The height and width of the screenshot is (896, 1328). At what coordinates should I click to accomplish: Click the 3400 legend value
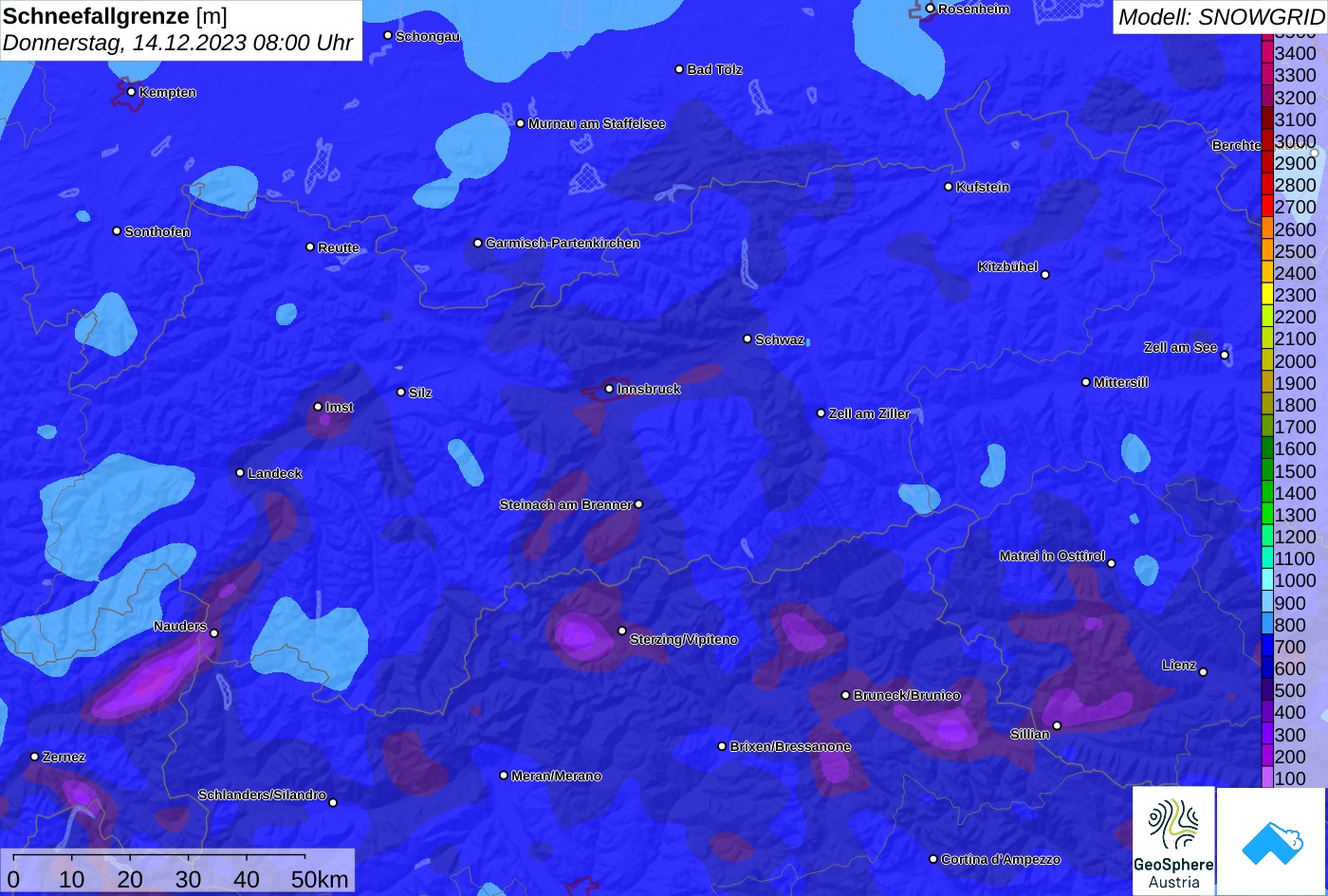click(x=1296, y=53)
